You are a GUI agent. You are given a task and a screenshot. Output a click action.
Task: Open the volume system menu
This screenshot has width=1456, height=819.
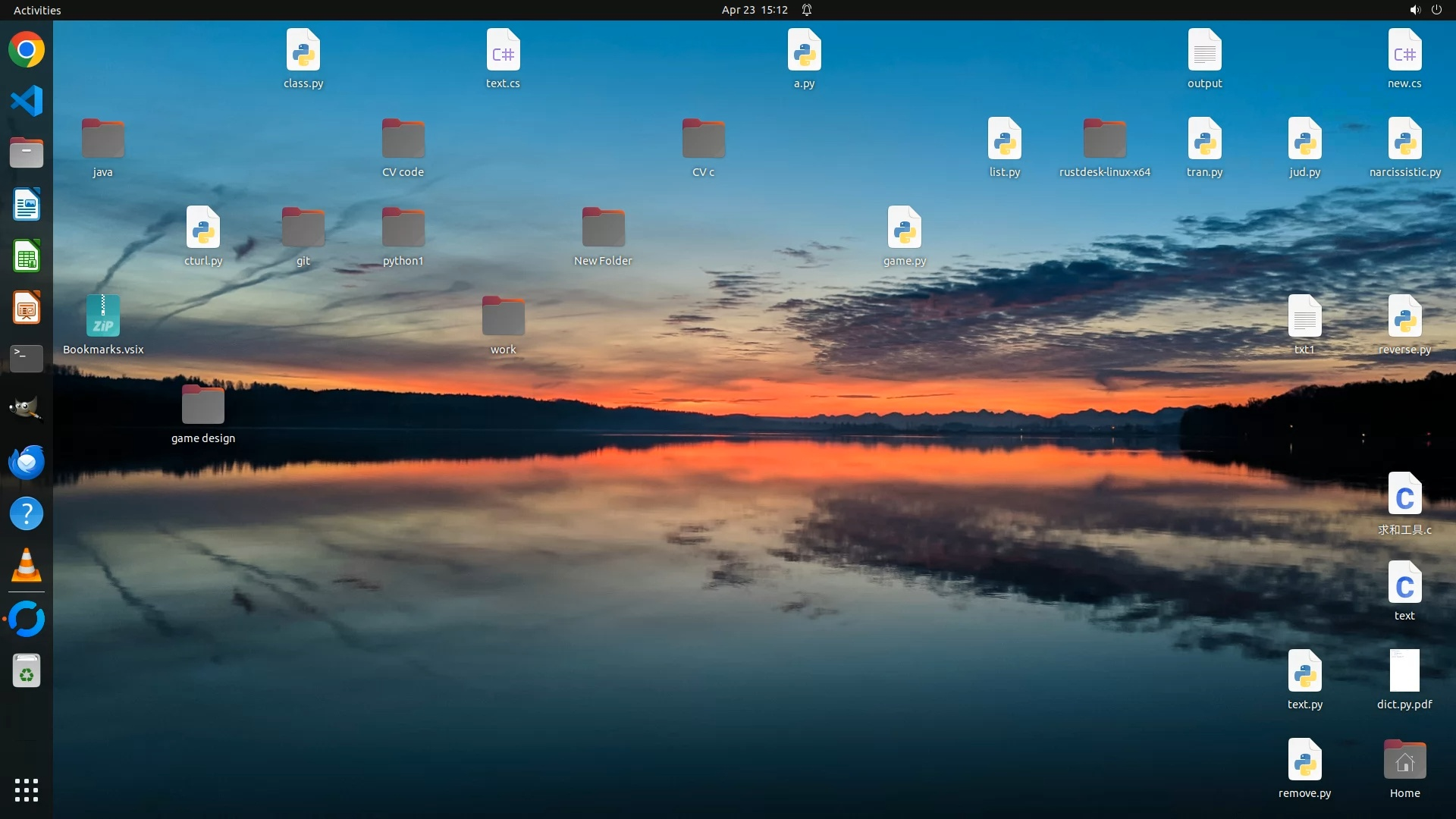tap(1414, 10)
